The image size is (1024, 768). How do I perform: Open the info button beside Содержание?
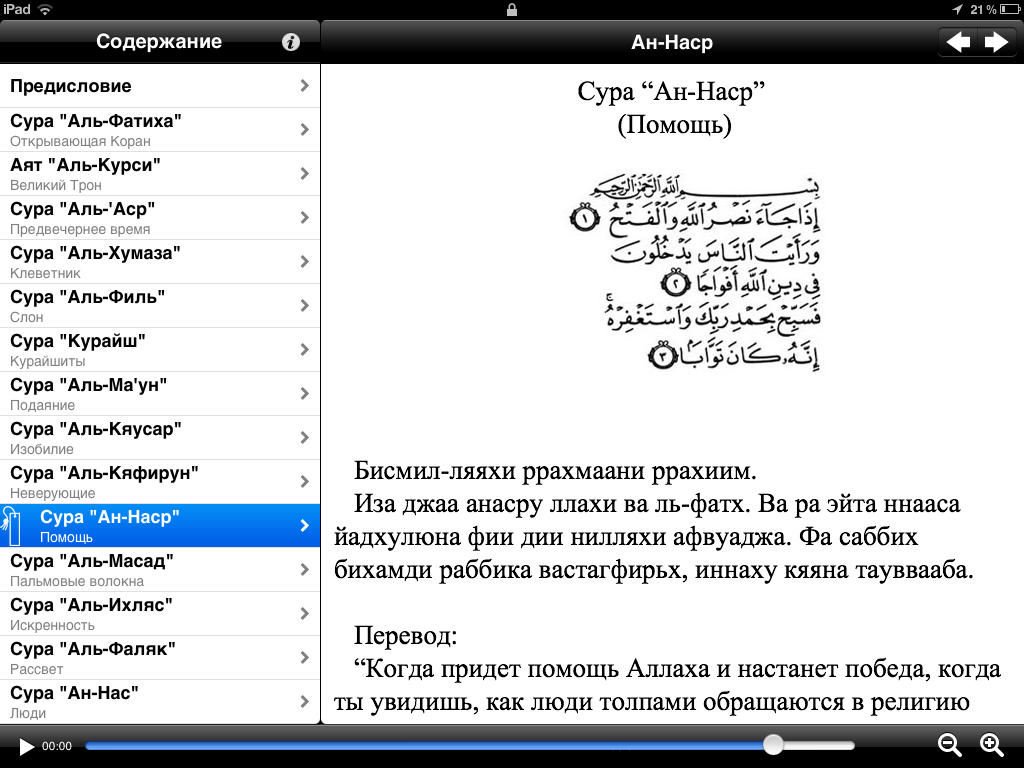[291, 42]
